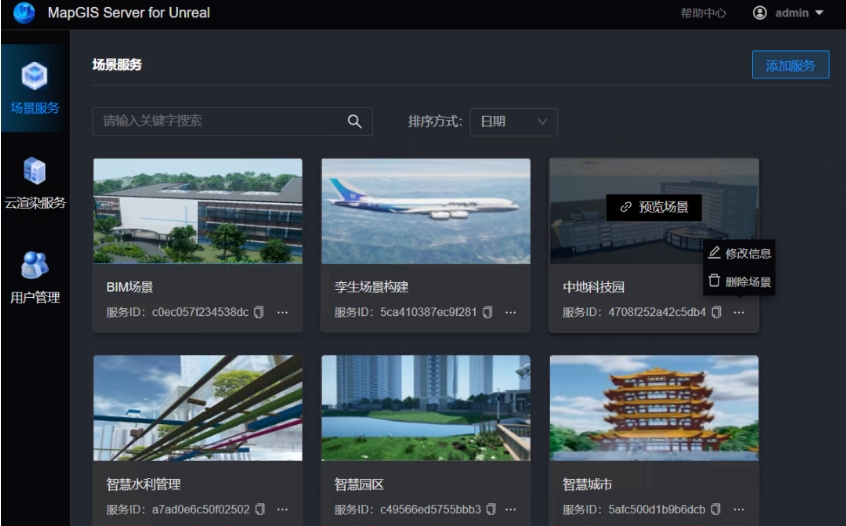Click the 预览场景 preview button

(x=654, y=207)
